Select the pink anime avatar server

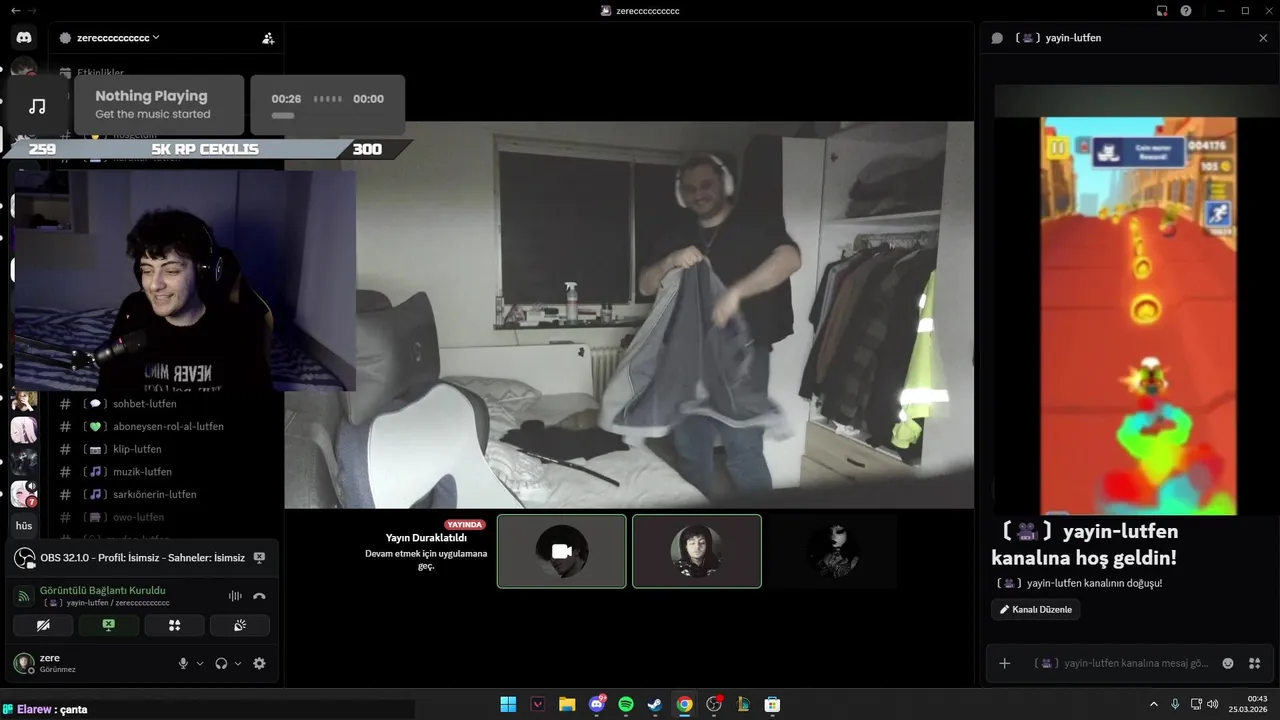(x=24, y=430)
